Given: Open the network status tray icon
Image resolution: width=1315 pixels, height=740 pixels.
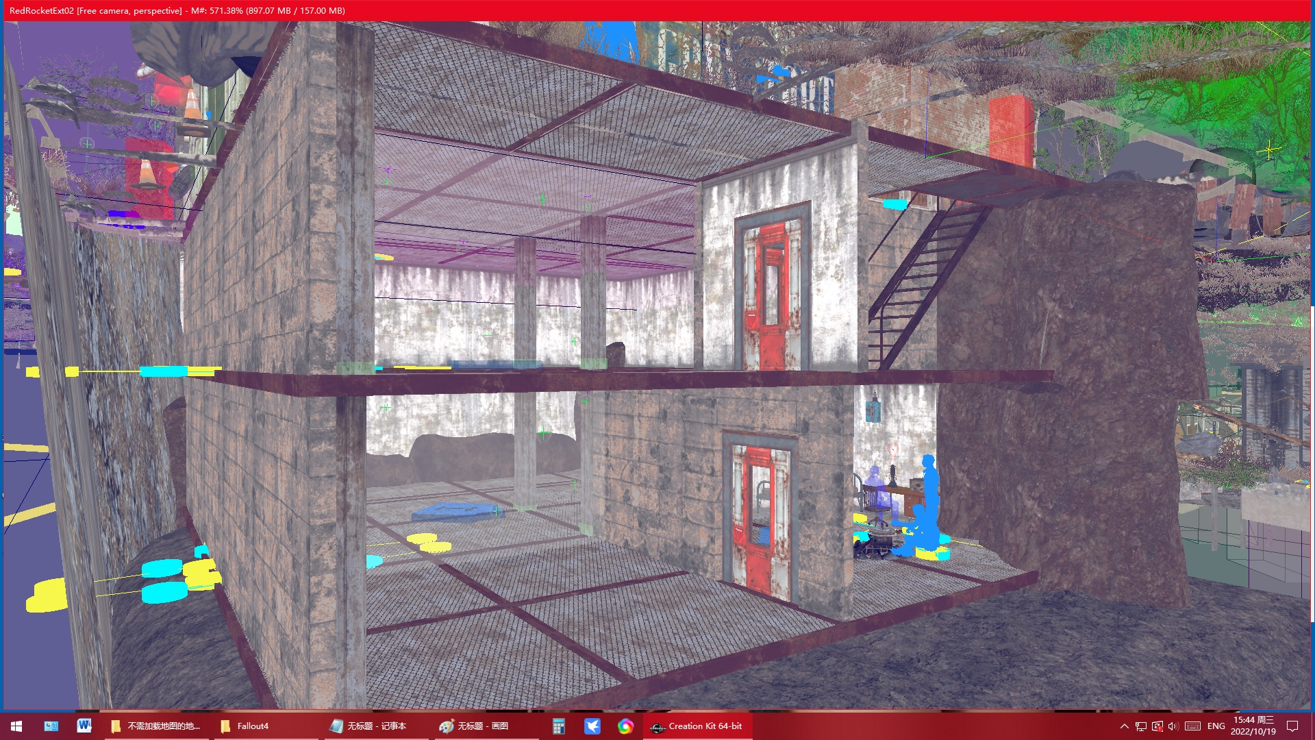Looking at the screenshot, I should coord(1141,727).
